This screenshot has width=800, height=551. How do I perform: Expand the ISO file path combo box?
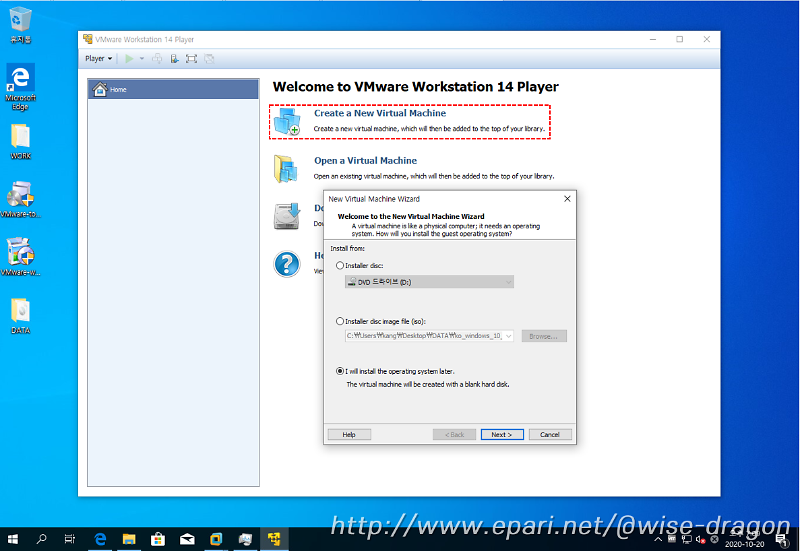pos(508,336)
